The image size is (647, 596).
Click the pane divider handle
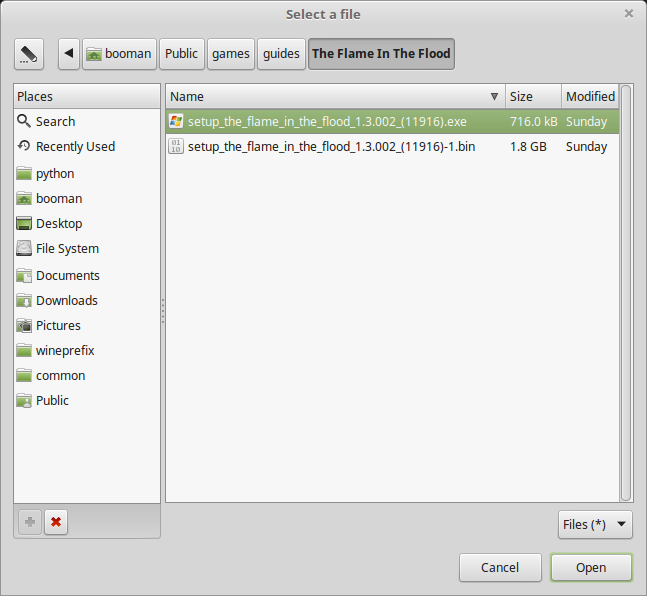(163, 311)
